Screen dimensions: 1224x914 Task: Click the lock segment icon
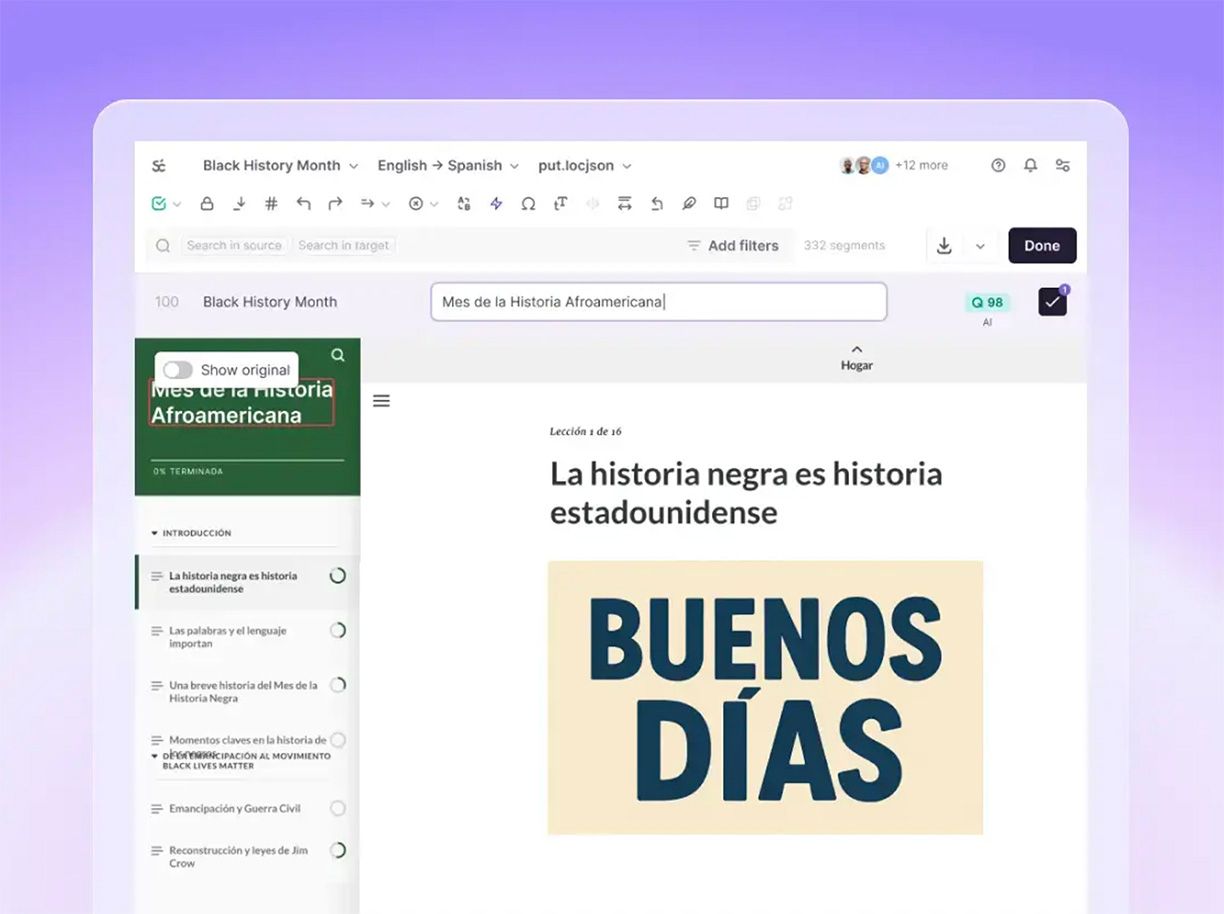[207, 203]
